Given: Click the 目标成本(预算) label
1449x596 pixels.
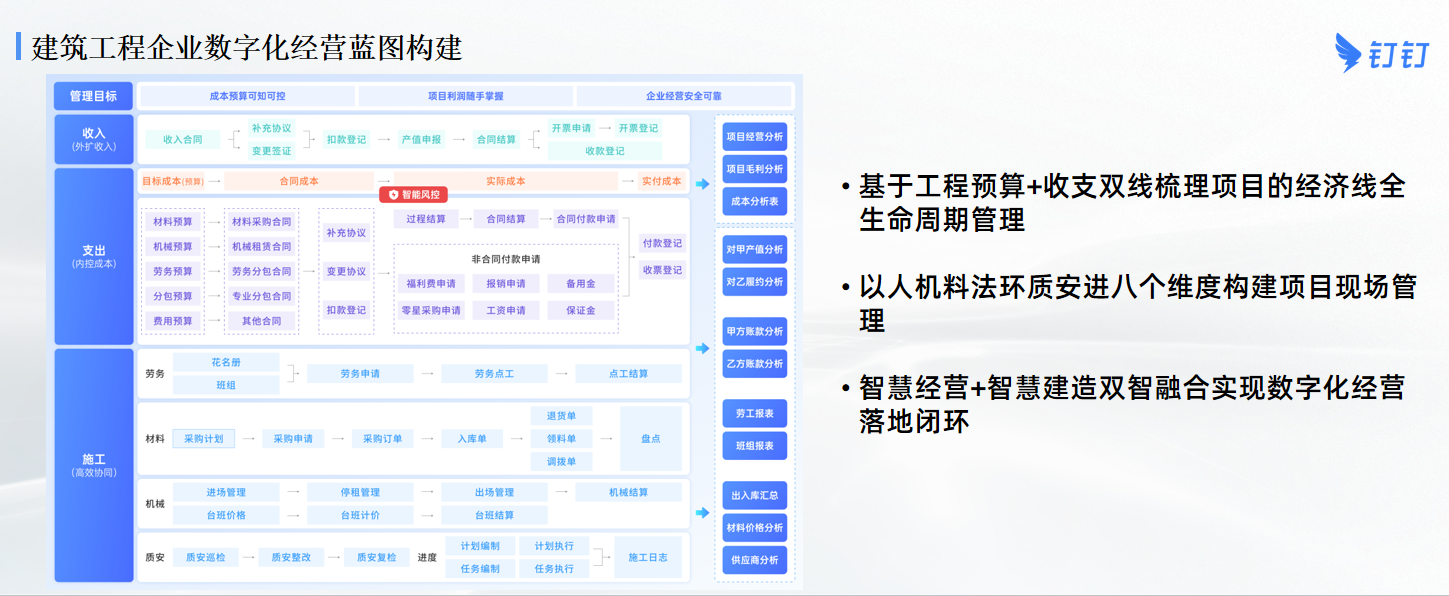Looking at the screenshot, I should point(173,181).
